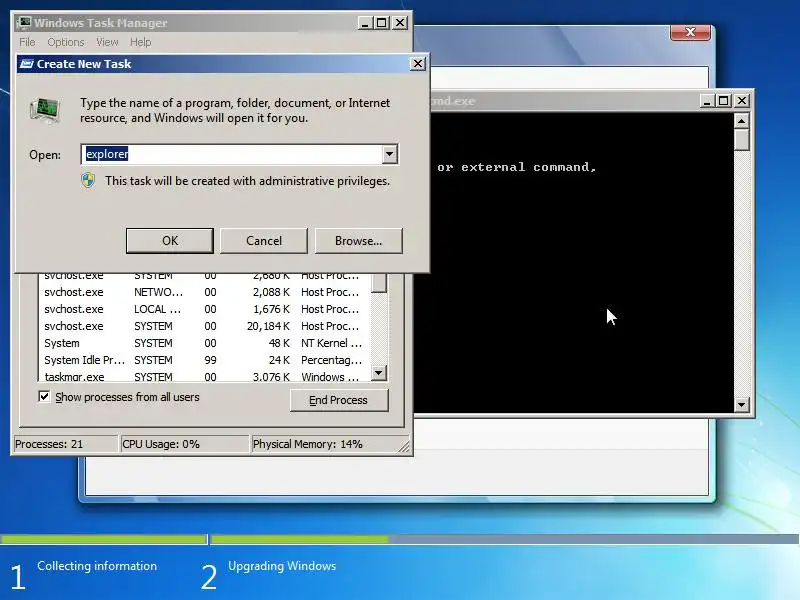800x600 pixels.
Task: Click the cmd.exe scroll down arrow
Action: [741, 405]
